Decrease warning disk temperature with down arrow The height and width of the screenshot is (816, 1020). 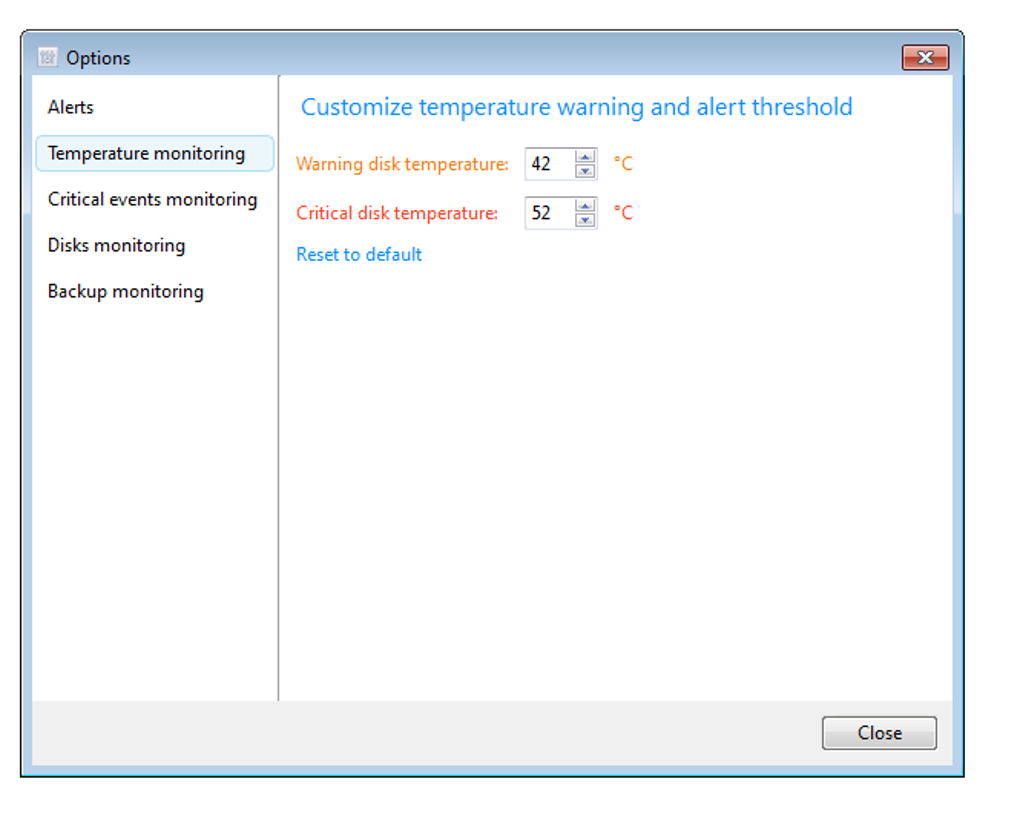(x=585, y=171)
